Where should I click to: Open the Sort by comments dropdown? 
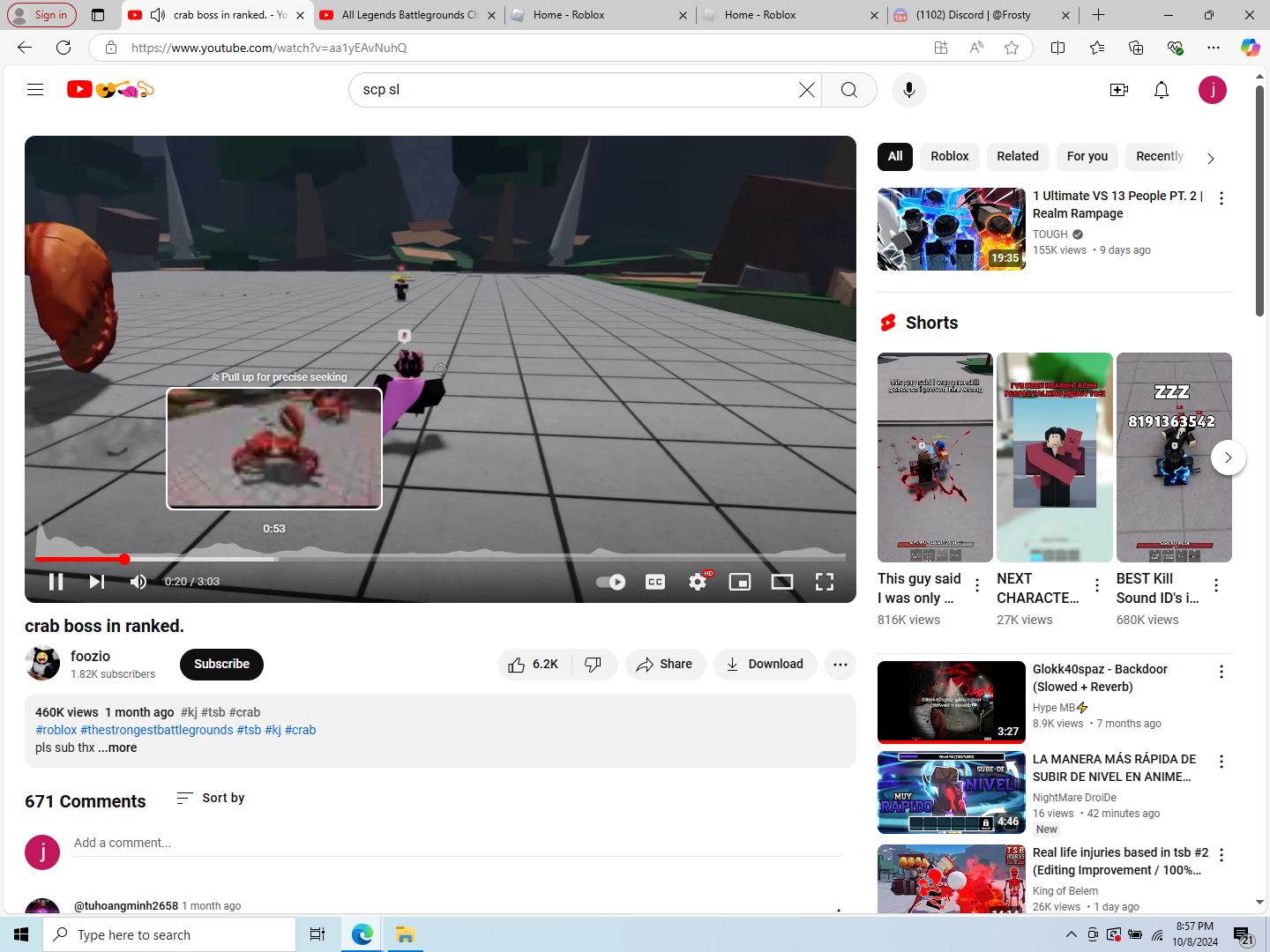pos(211,798)
